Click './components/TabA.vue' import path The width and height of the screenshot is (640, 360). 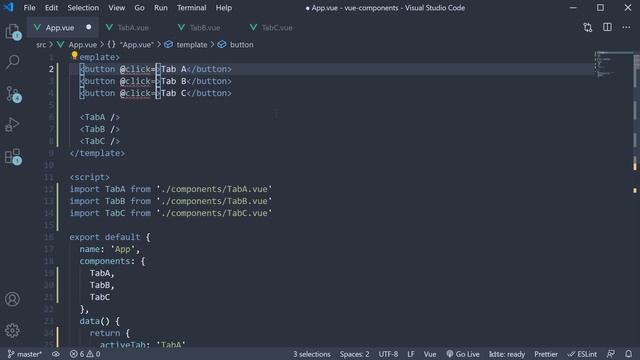pos(214,189)
